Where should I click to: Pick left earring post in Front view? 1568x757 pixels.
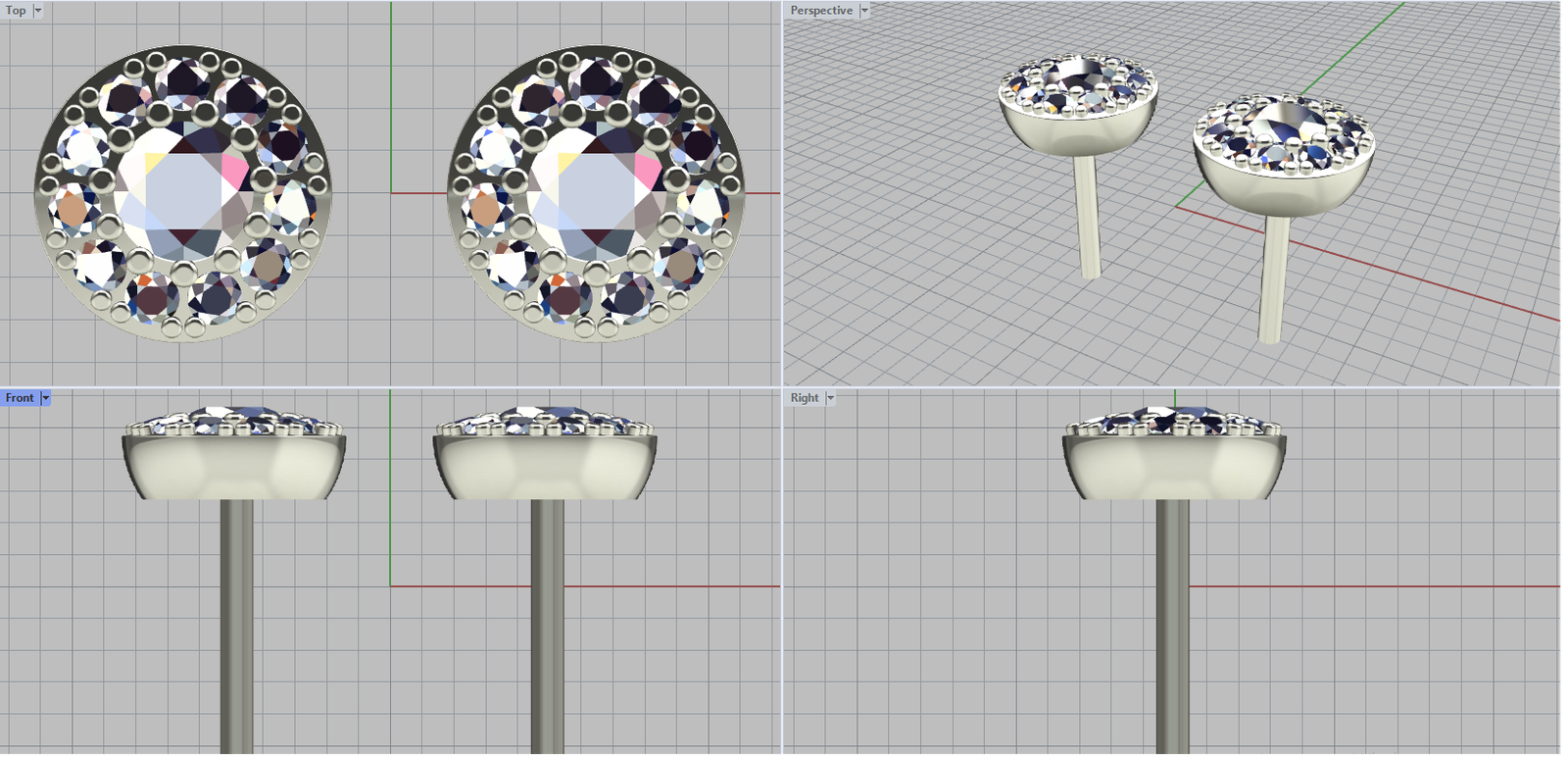(236, 627)
